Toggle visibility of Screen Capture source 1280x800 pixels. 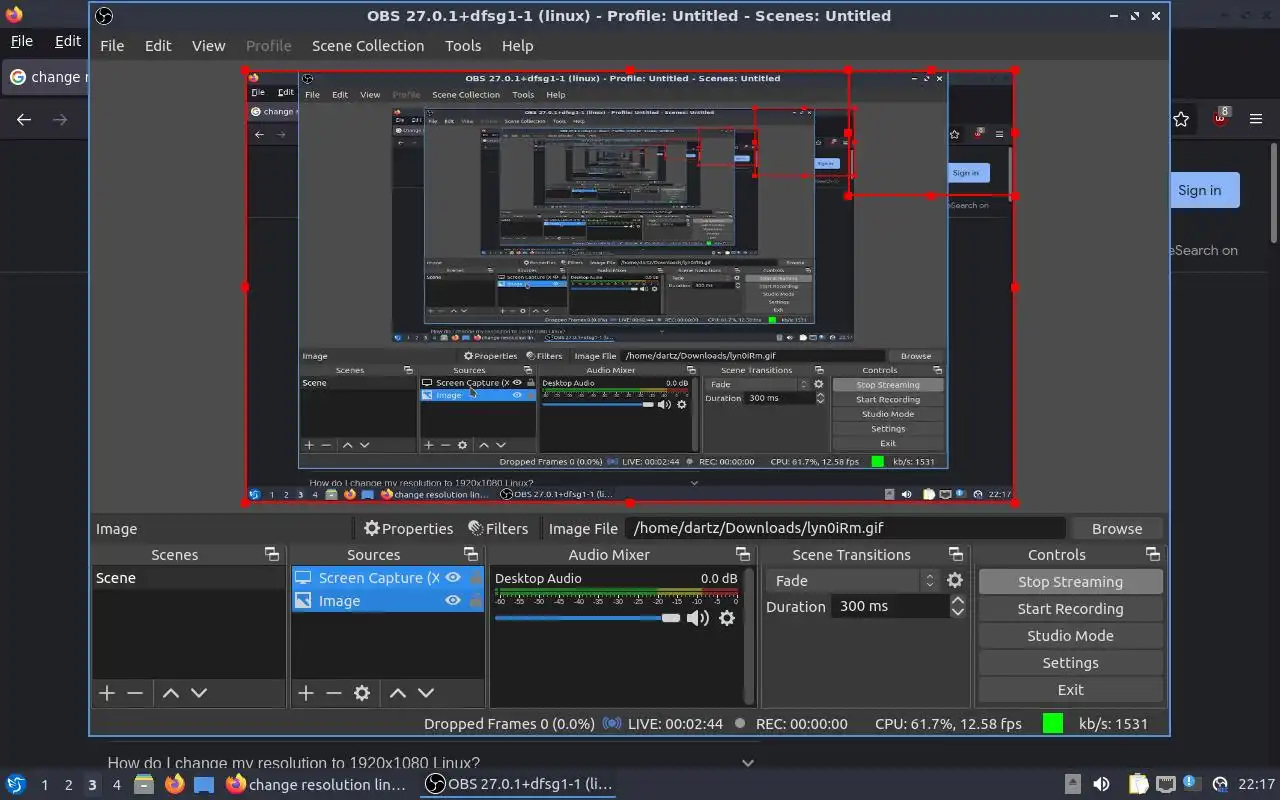coord(453,577)
